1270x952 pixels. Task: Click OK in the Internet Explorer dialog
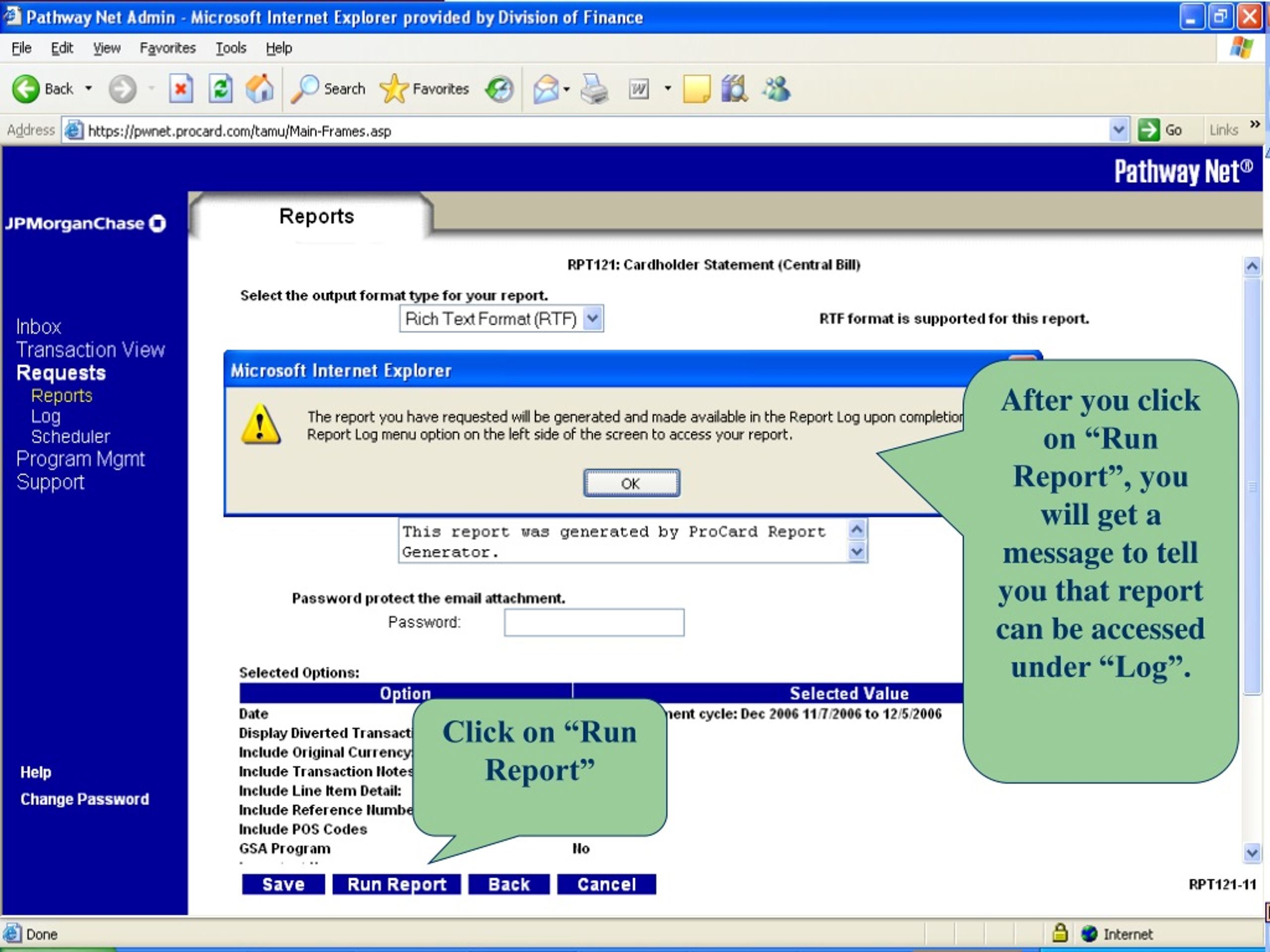632,483
